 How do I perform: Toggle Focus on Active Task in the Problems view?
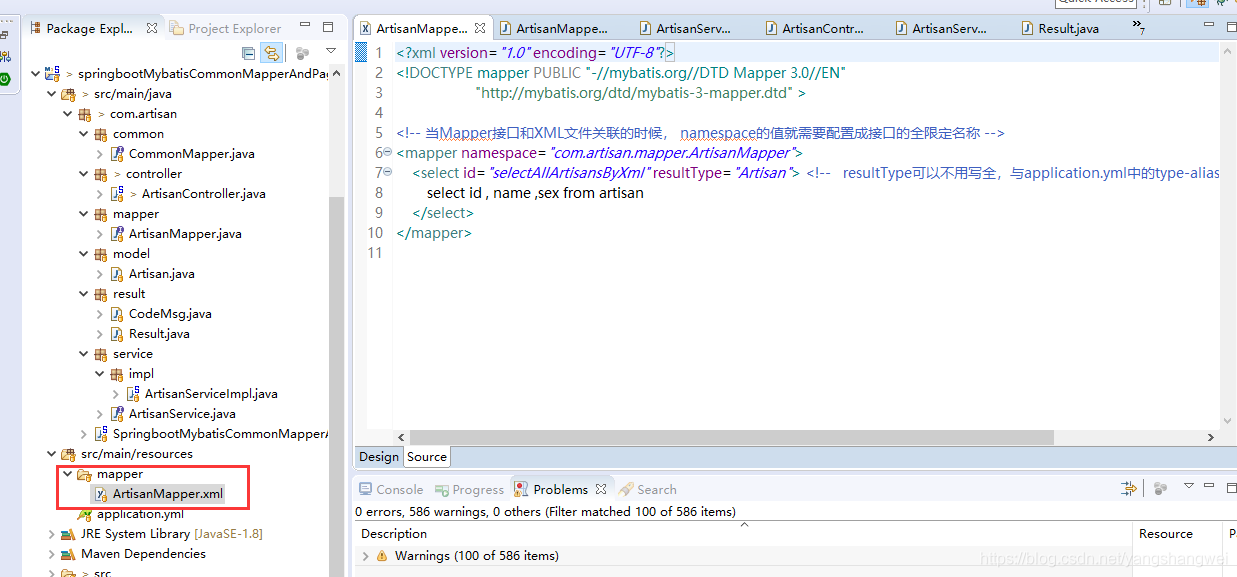click(x=1127, y=488)
